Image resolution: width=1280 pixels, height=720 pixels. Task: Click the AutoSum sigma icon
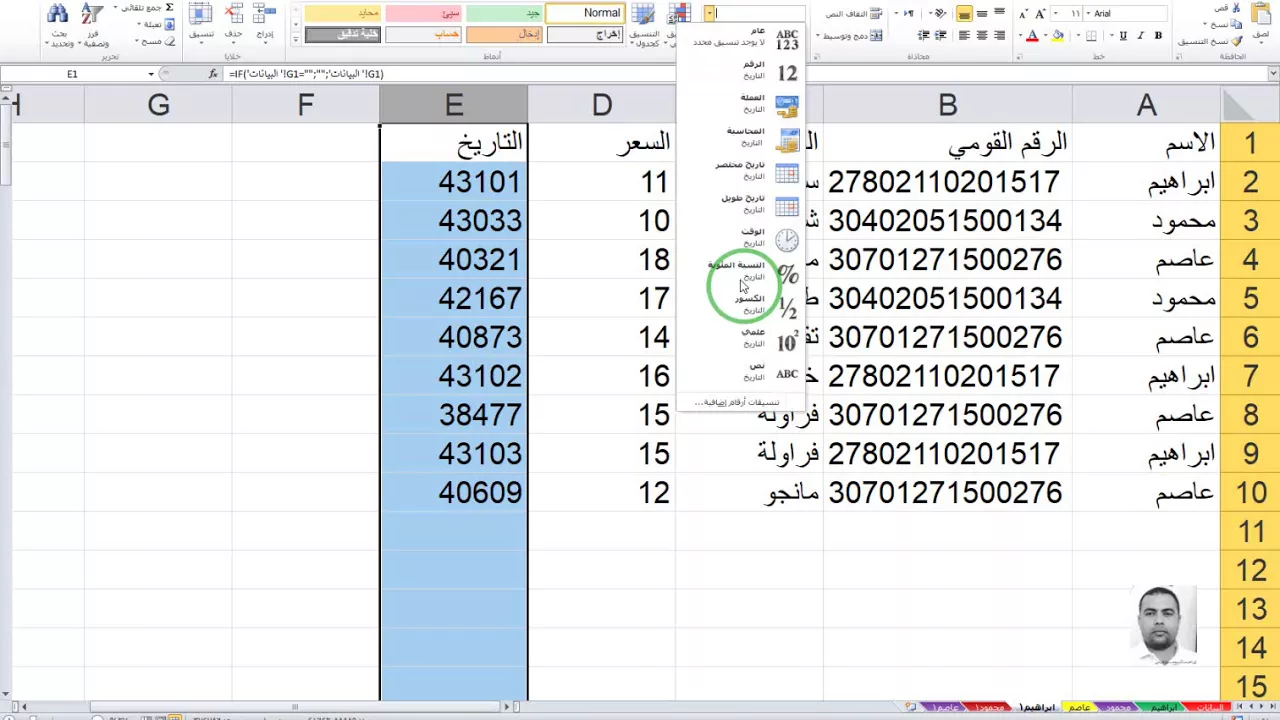[x=169, y=8]
